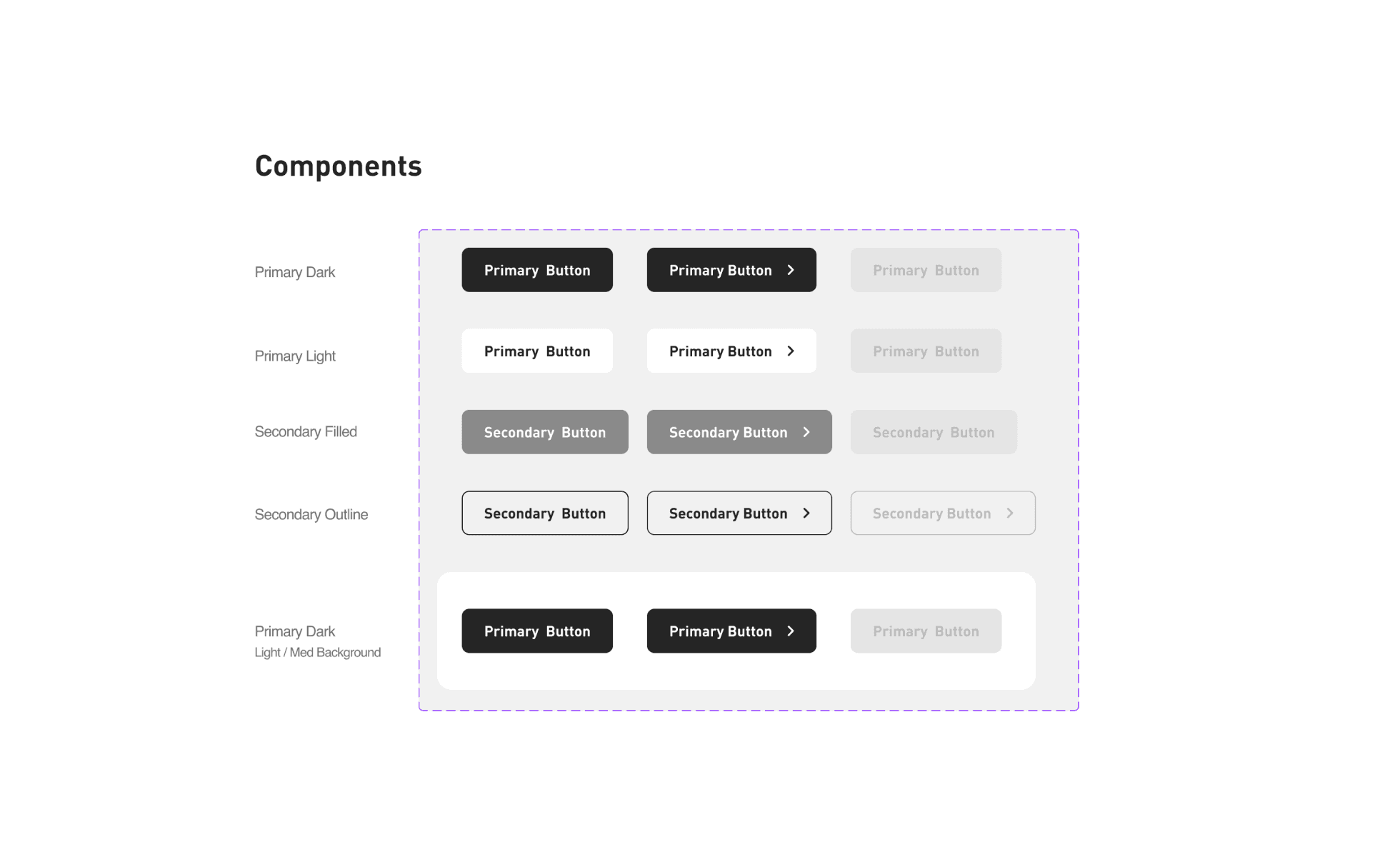Click the disabled Primary Button in top row
Screen dimensions: 1400x857
(x=926, y=270)
